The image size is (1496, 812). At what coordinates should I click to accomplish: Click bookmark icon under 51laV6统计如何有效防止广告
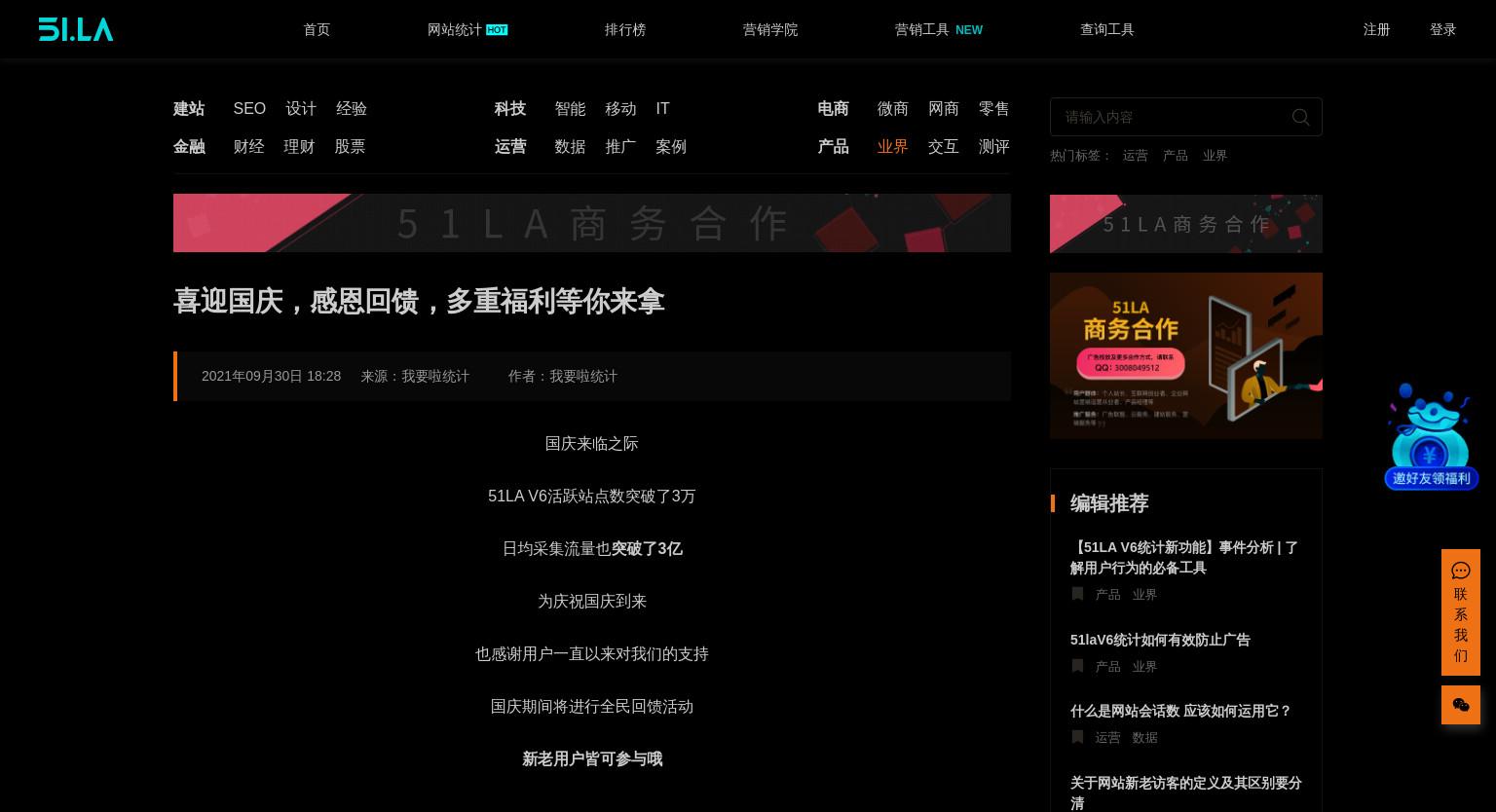point(1077,666)
